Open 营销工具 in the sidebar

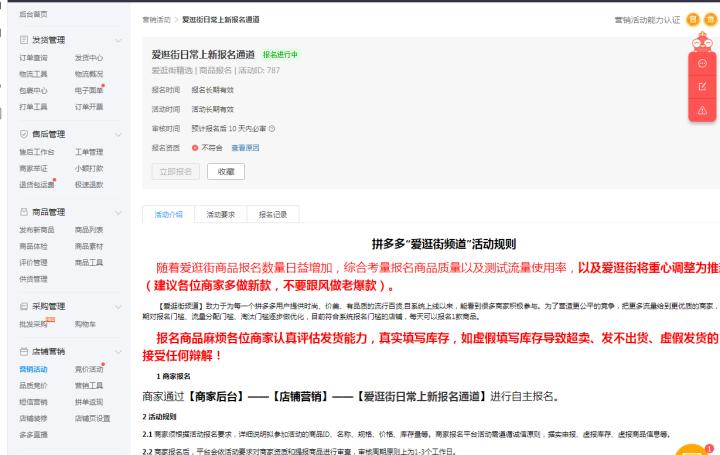point(89,386)
